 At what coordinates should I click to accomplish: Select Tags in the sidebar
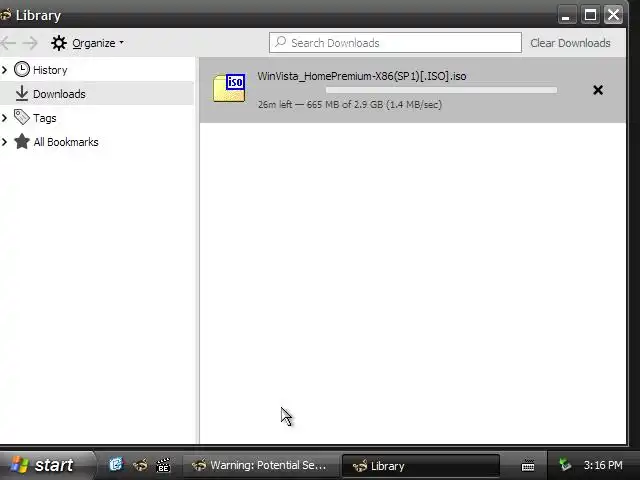click(x=44, y=118)
